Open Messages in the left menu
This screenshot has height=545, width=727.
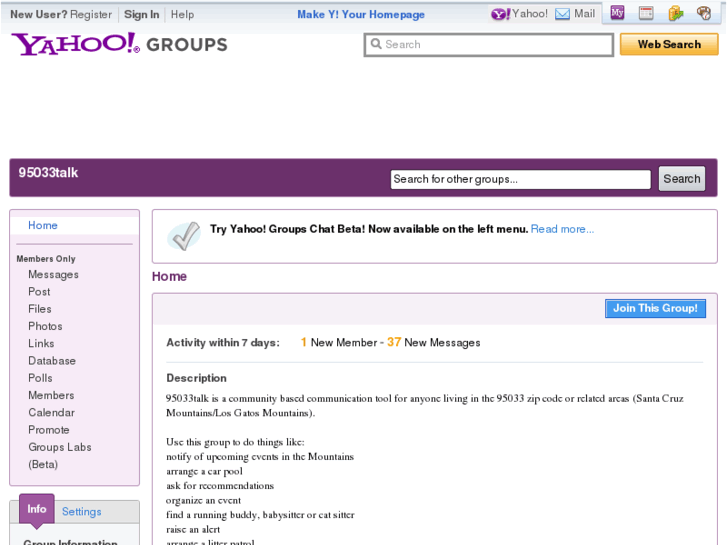53,275
